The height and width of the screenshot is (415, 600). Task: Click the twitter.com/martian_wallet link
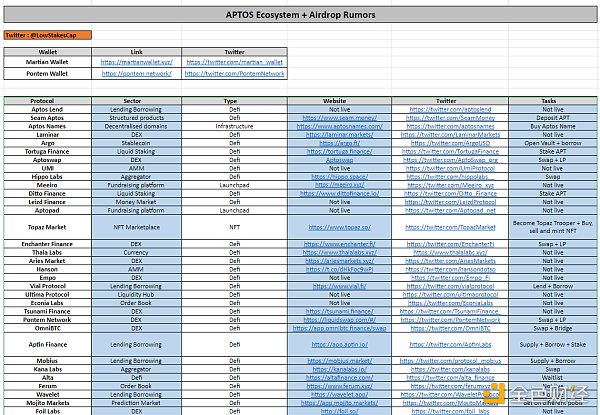point(234,62)
